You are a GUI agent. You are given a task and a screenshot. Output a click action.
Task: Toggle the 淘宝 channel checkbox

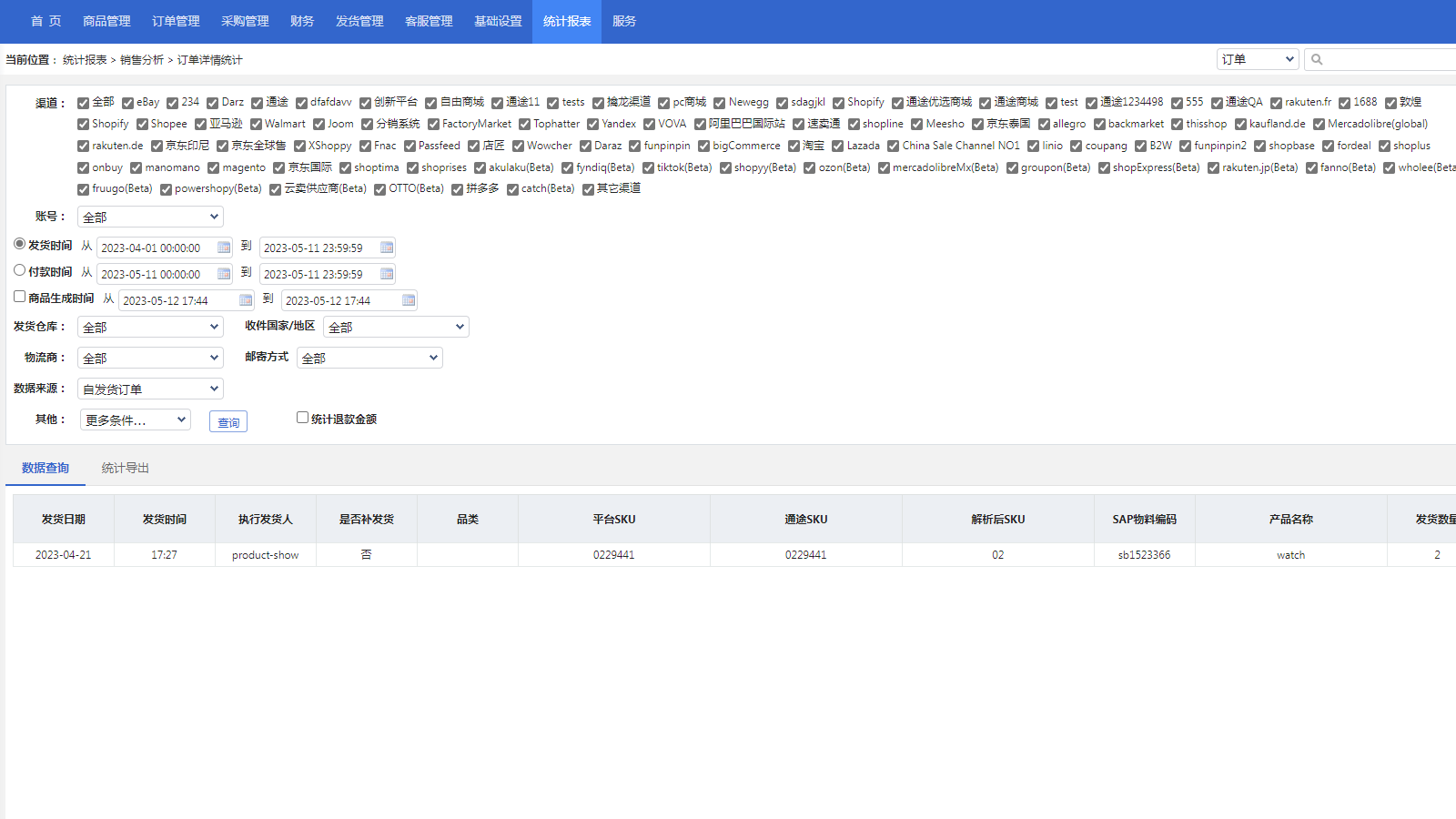794,146
